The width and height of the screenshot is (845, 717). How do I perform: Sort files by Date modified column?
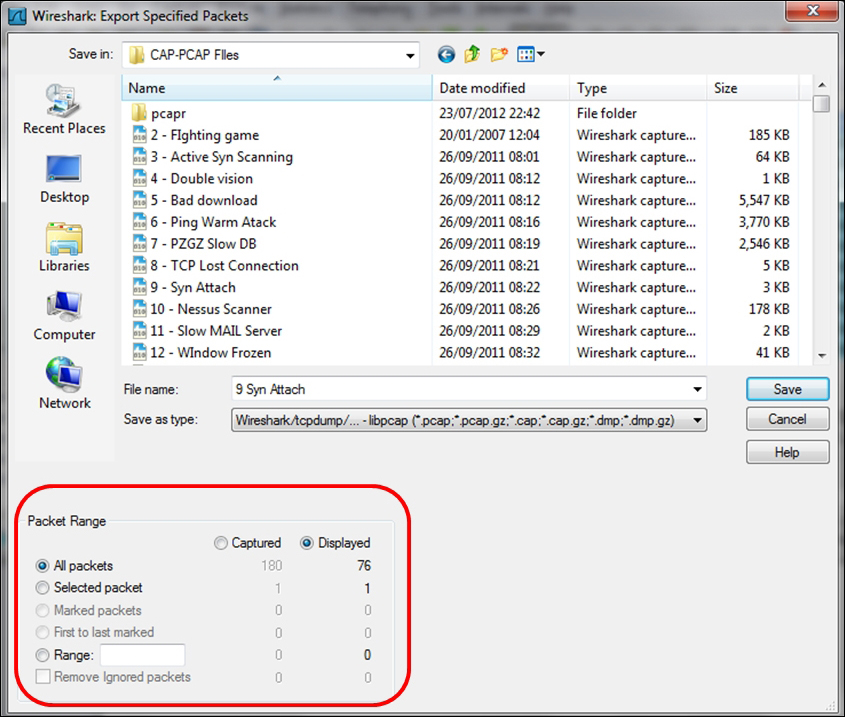point(501,88)
